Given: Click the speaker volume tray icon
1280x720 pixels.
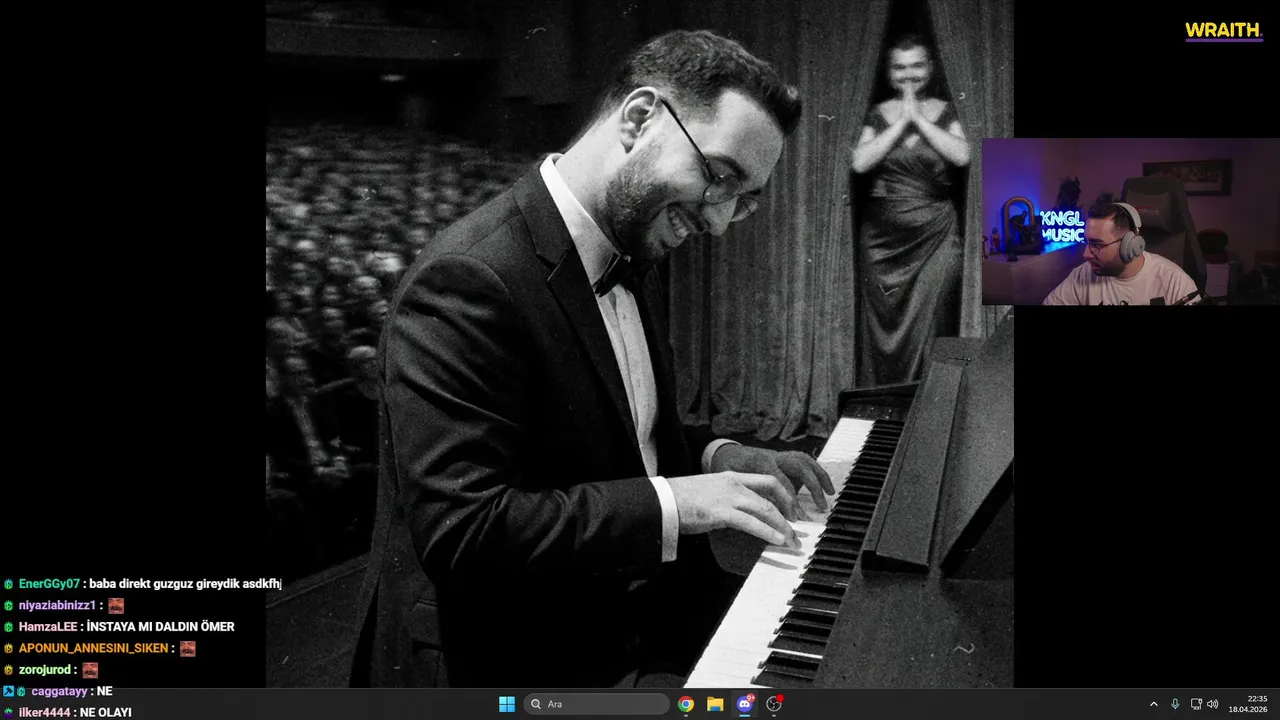Looking at the screenshot, I should (x=1213, y=704).
